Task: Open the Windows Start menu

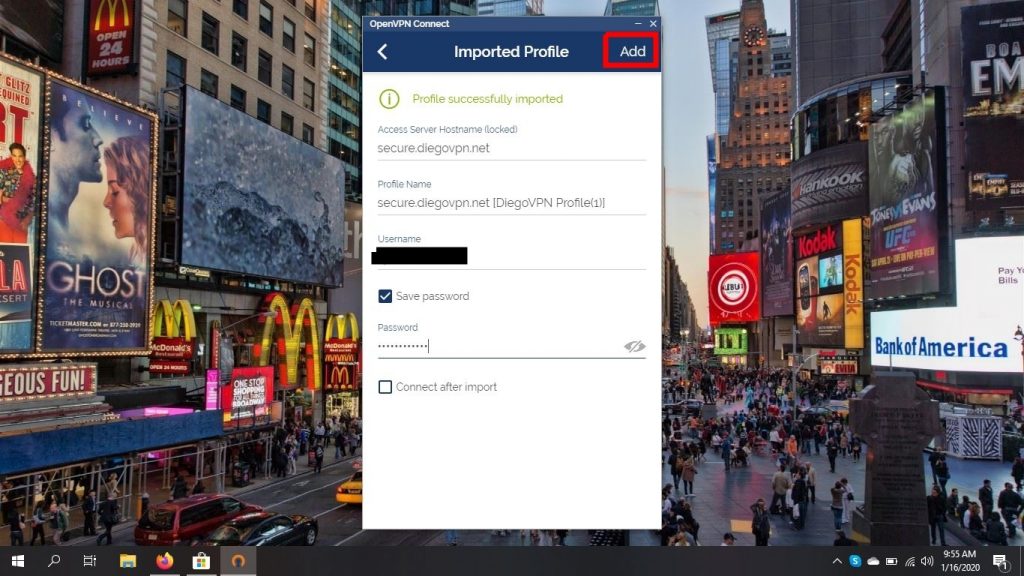Action: pos(17,561)
